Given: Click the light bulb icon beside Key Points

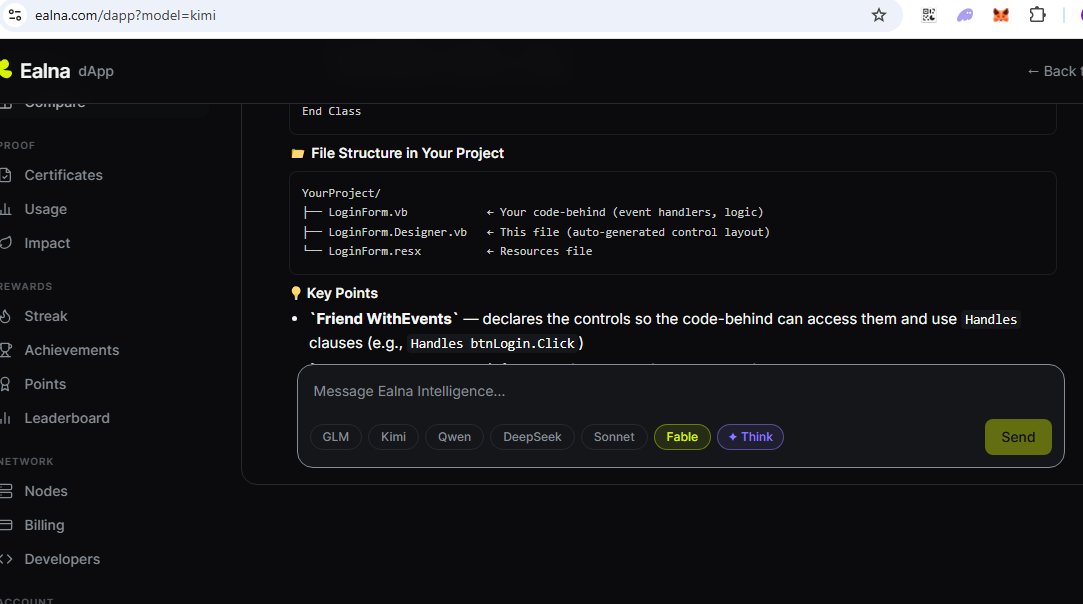Looking at the screenshot, I should click(296, 293).
